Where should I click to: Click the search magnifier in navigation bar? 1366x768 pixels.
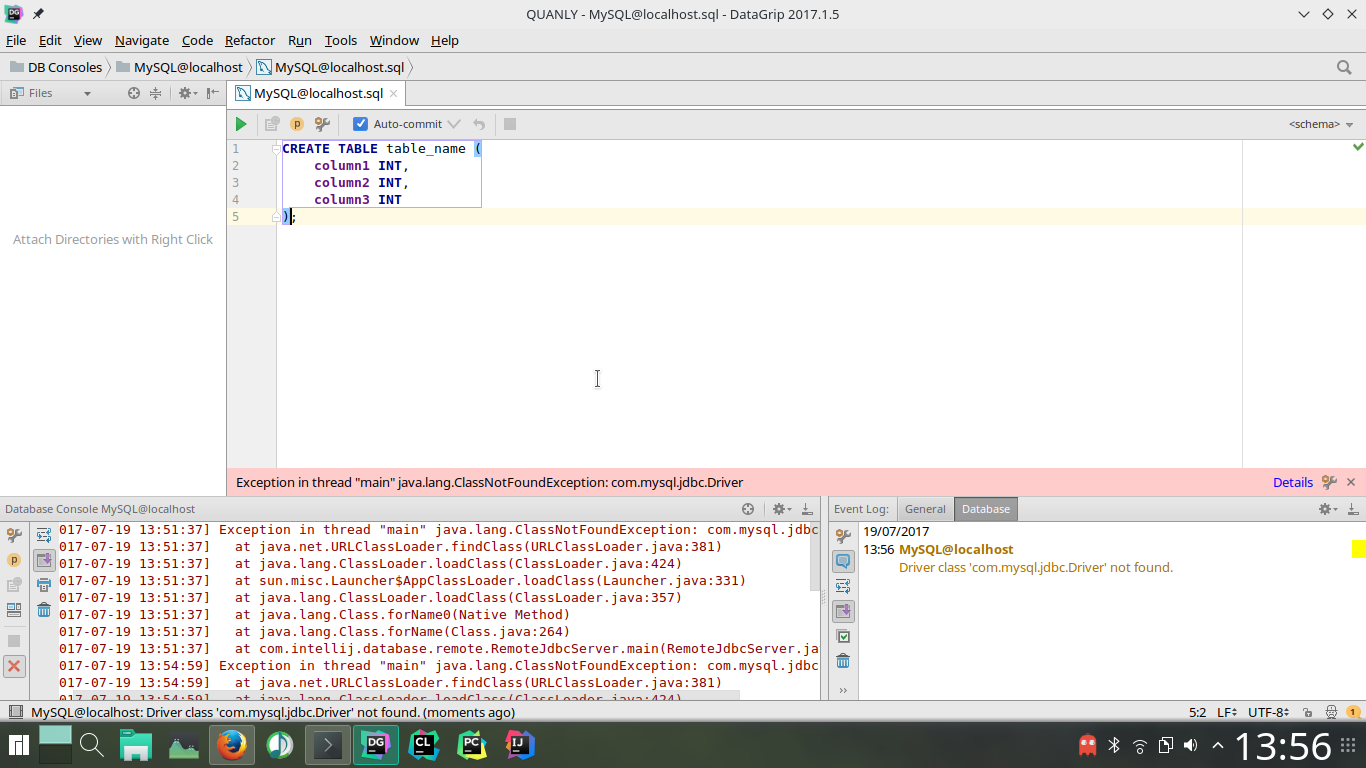click(1344, 67)
